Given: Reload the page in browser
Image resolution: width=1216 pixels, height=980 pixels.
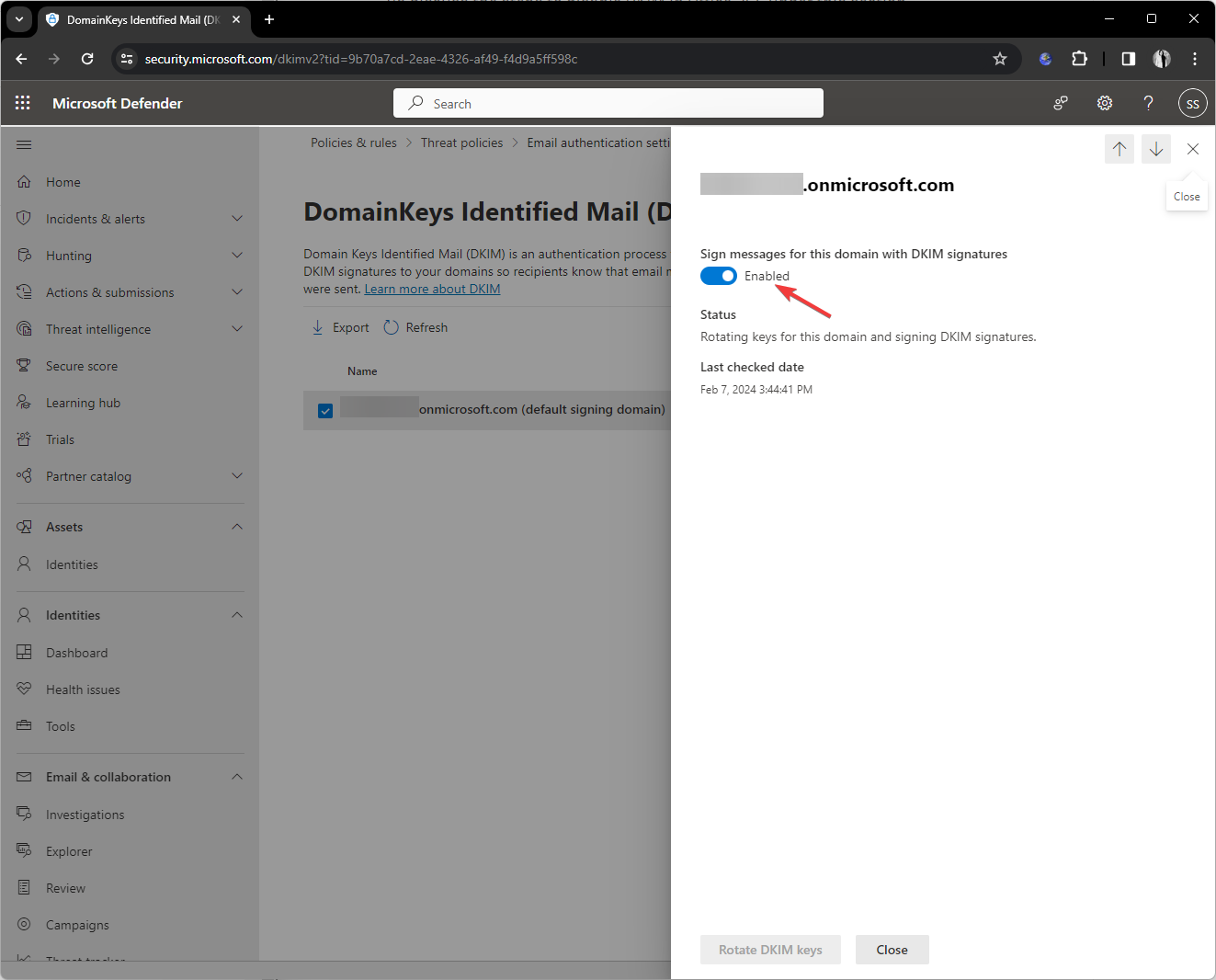Looking at the screenshot, I should click(x=87, y=59).
